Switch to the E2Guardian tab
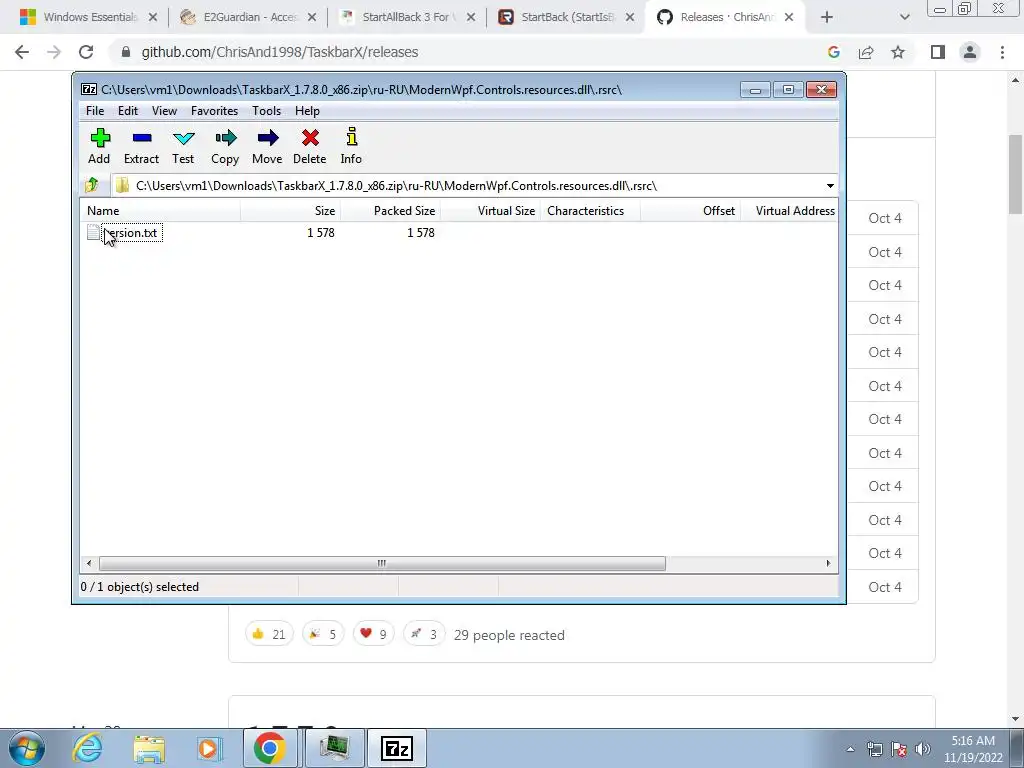This screenshot has width=1024, height=768. pos(249,17)
